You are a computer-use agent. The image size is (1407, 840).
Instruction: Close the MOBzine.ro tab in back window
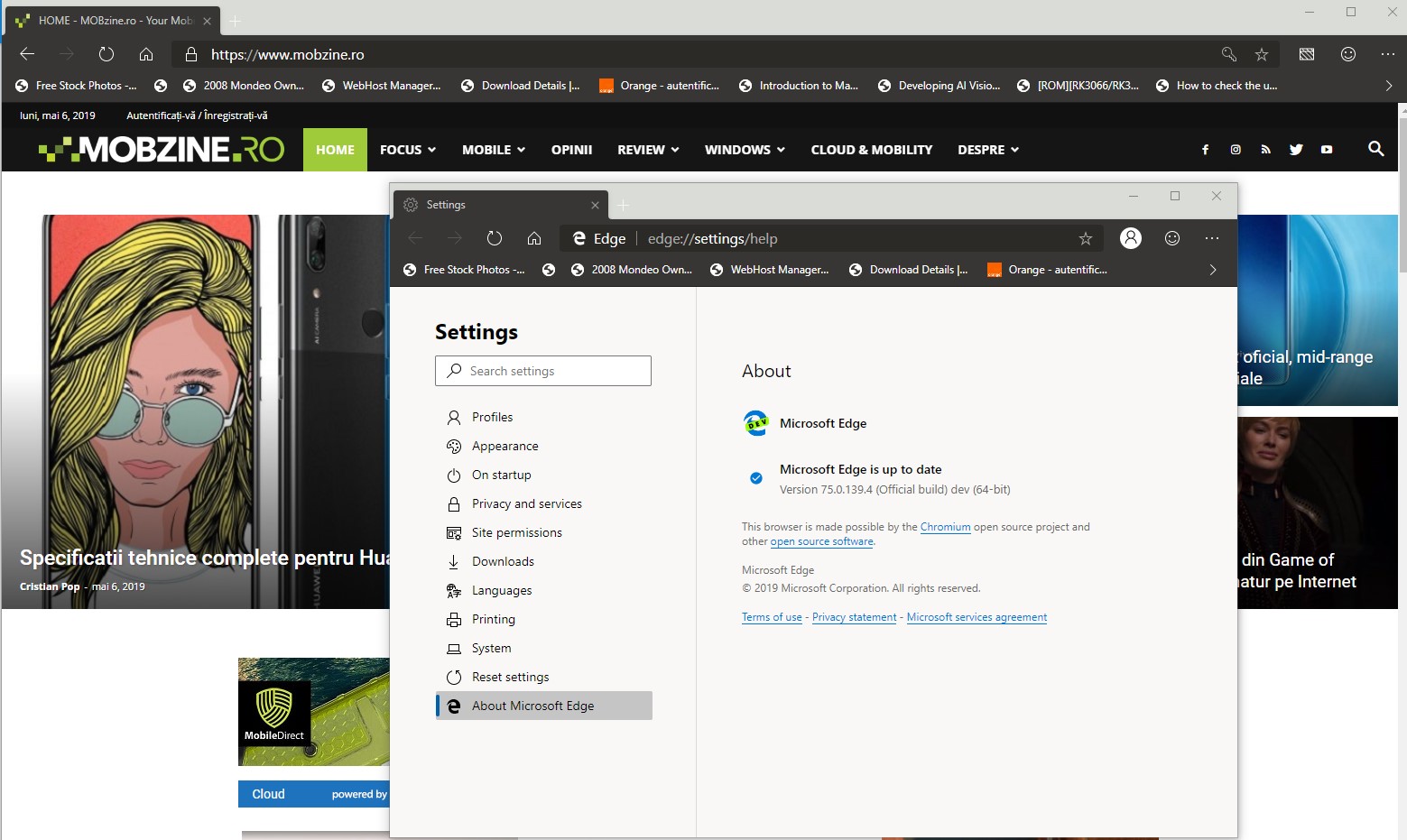[207, 20]
